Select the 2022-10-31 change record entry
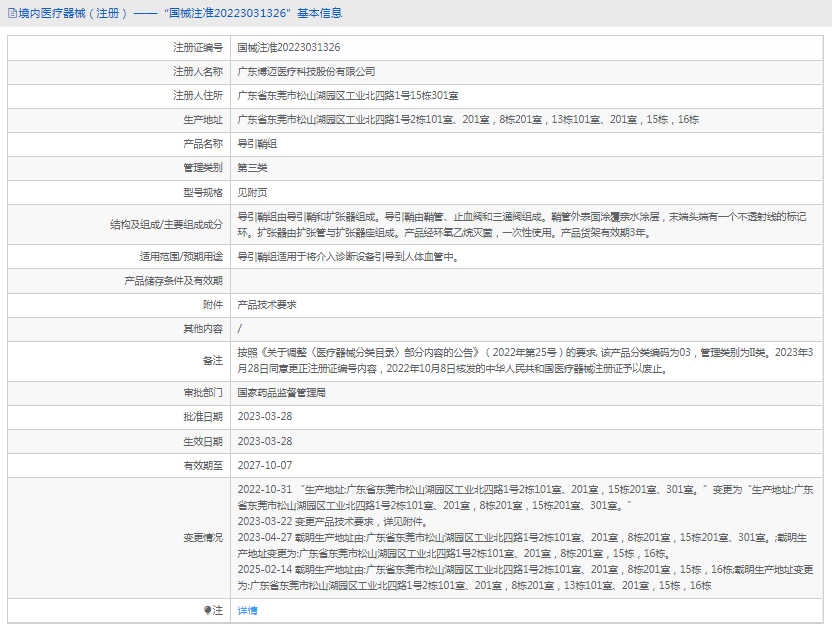The height and width of the screenshot is (627, 832). 525,498
